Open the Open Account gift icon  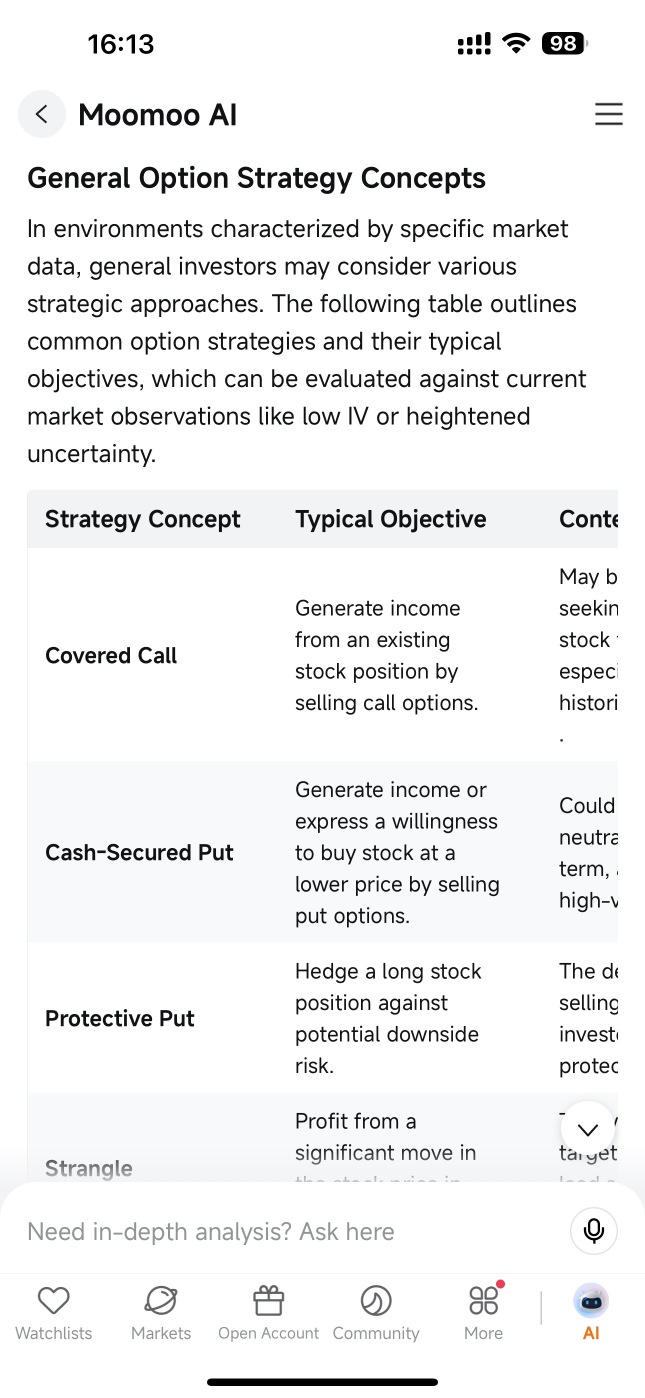268,1313
